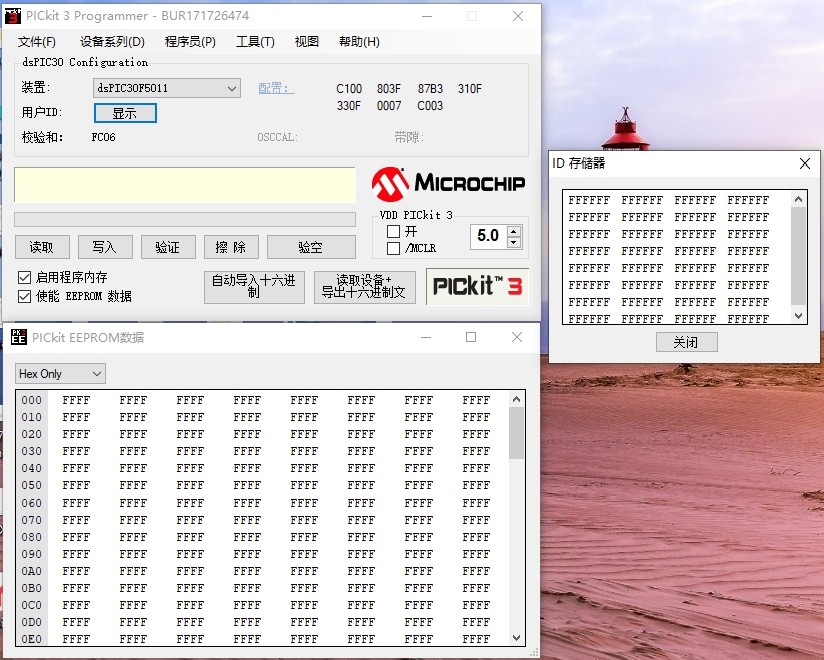Increase VDD voltage with the up arrow
Viewport: 824px width, 660px height.
click(514, 231)
